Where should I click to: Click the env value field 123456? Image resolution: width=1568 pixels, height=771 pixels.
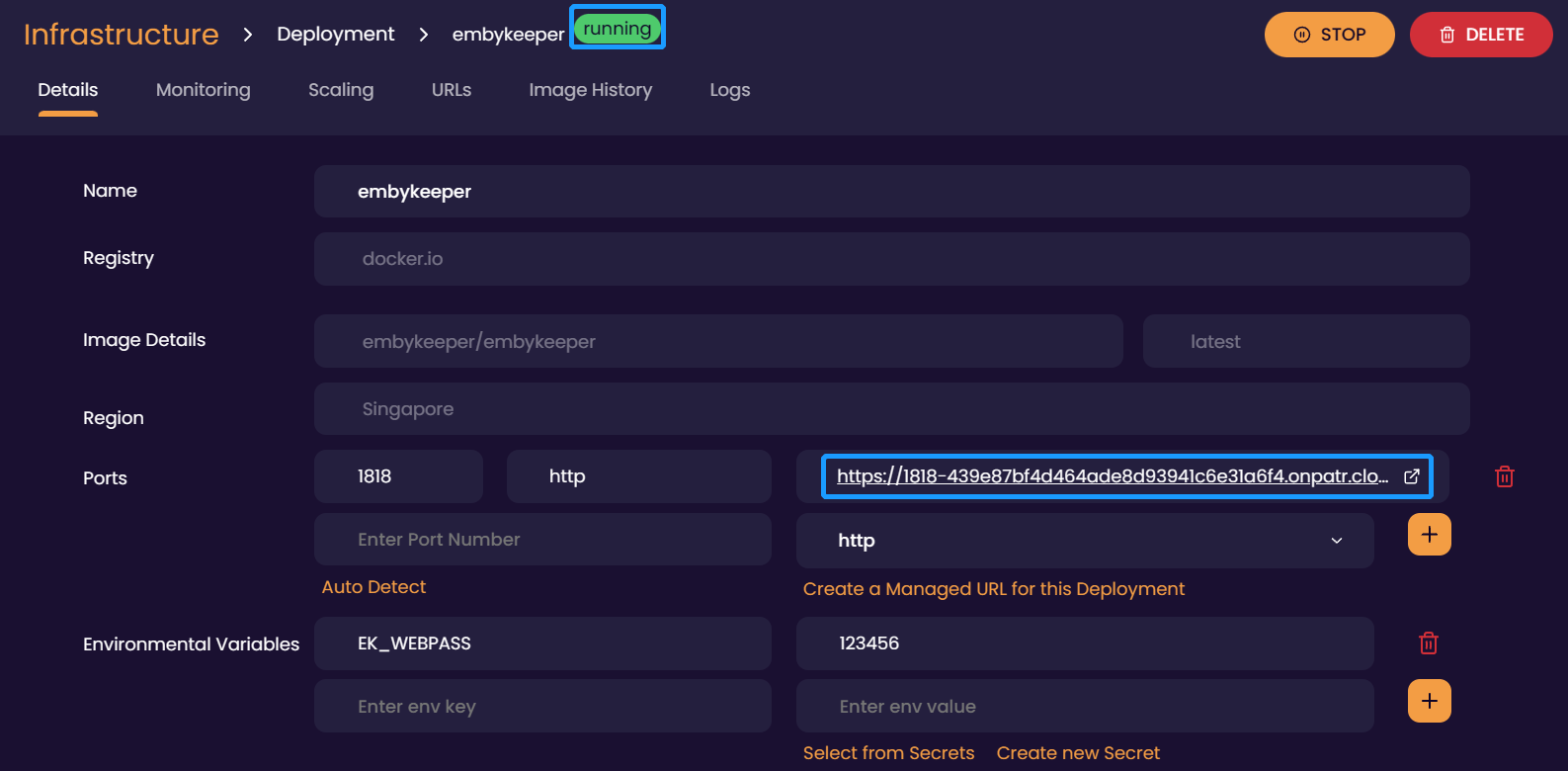[1085, 643]
